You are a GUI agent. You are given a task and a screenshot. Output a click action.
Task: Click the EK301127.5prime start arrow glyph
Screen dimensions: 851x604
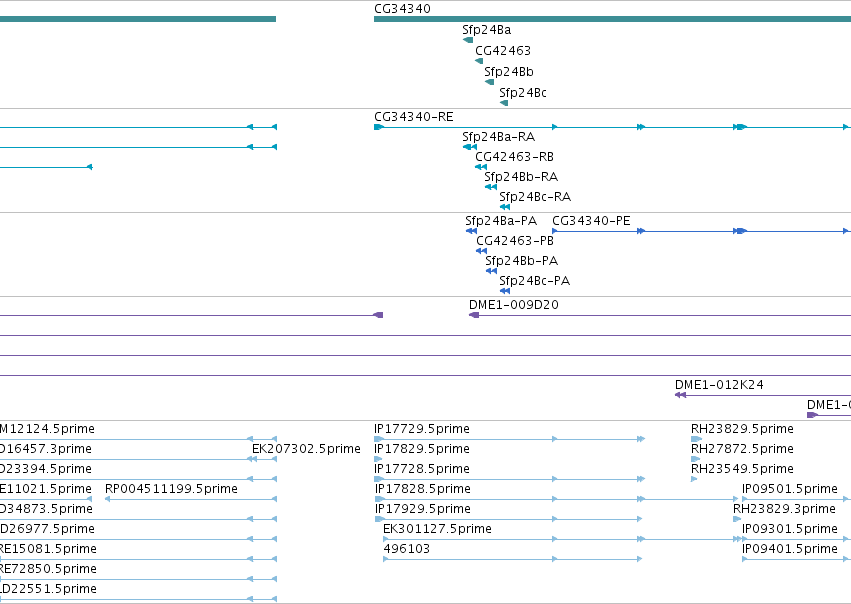pos(386,539)
